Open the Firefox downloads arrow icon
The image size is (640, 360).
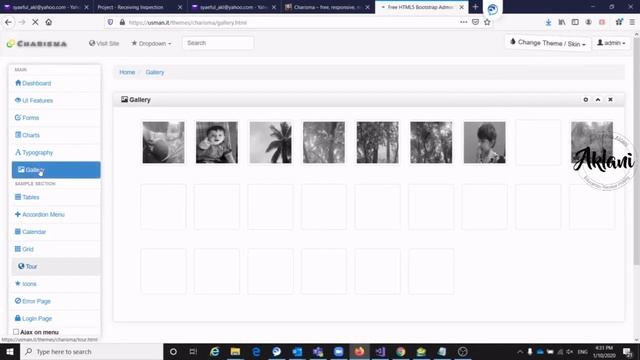(548, 22)
